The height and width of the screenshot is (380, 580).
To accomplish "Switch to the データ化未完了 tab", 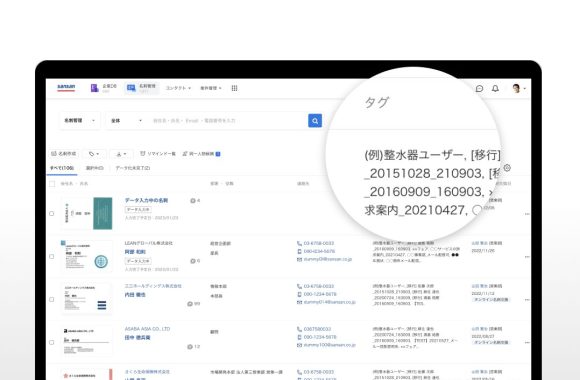I will click(x=133, y=168).
